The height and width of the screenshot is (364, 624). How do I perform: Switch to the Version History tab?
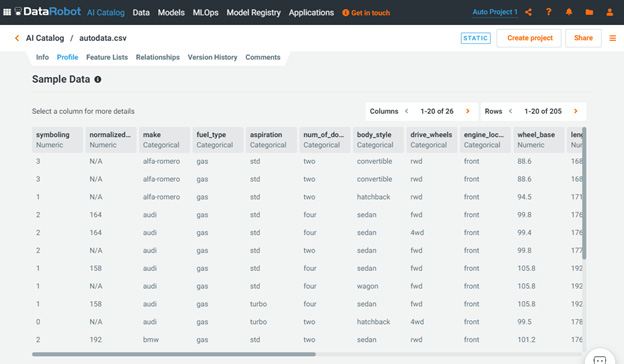pyautogui.click(x=213, y=57)
